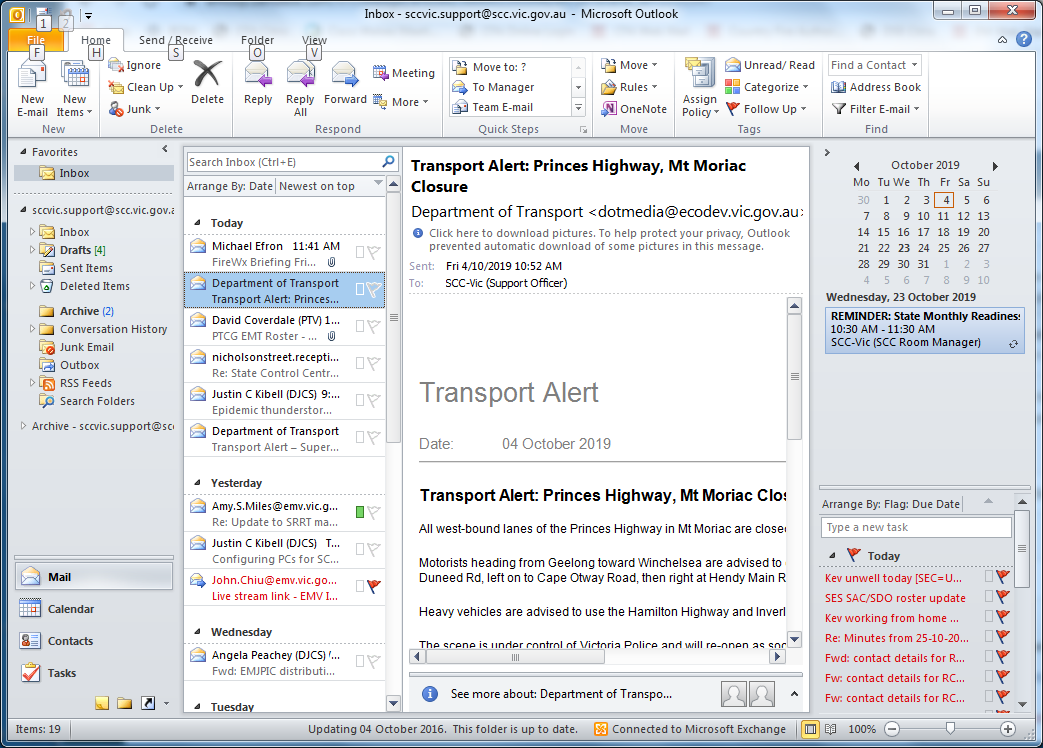Click the OneNote icon

pos(634,109)
